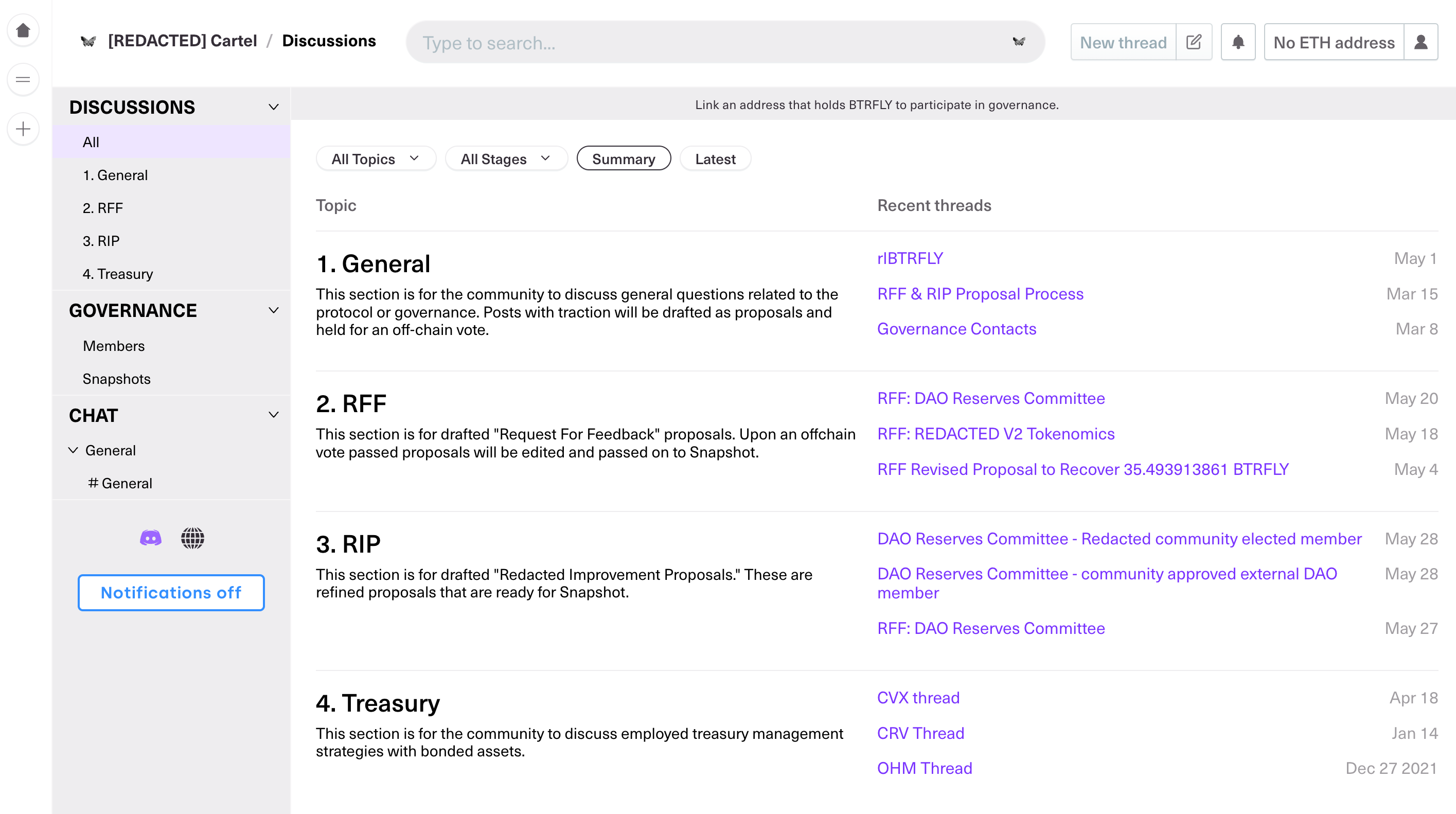Open the CVX thread link
Image resolution: width=1456 pixels, height=814 pixels.
pyautogui.click(x=918, y=698)
